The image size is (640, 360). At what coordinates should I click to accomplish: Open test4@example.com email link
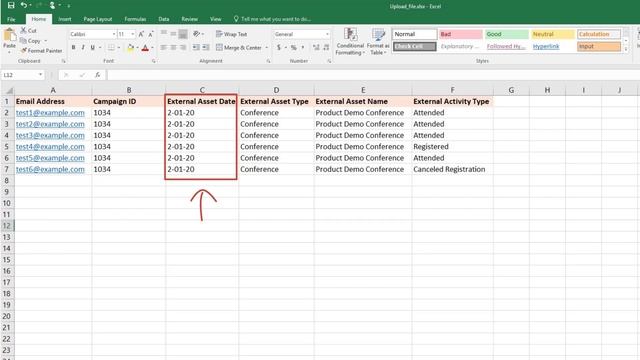point(50,147)
